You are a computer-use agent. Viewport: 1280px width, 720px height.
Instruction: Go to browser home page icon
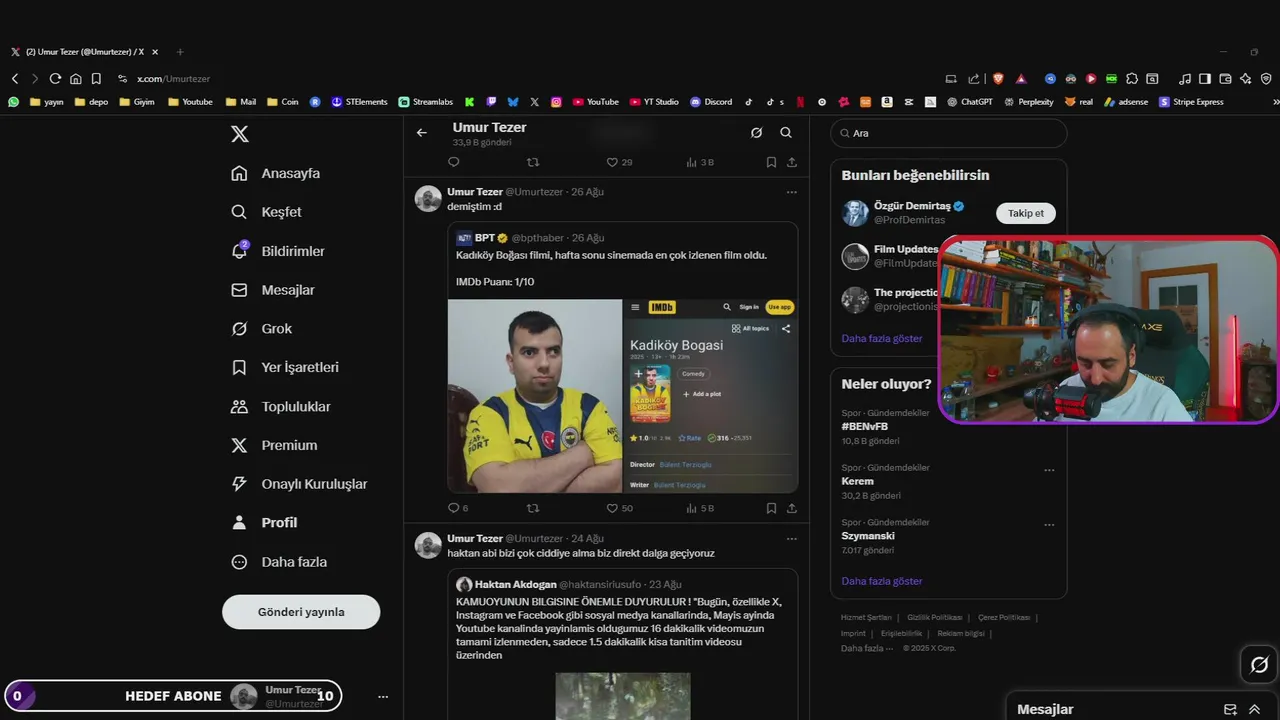tap(75, 78)
